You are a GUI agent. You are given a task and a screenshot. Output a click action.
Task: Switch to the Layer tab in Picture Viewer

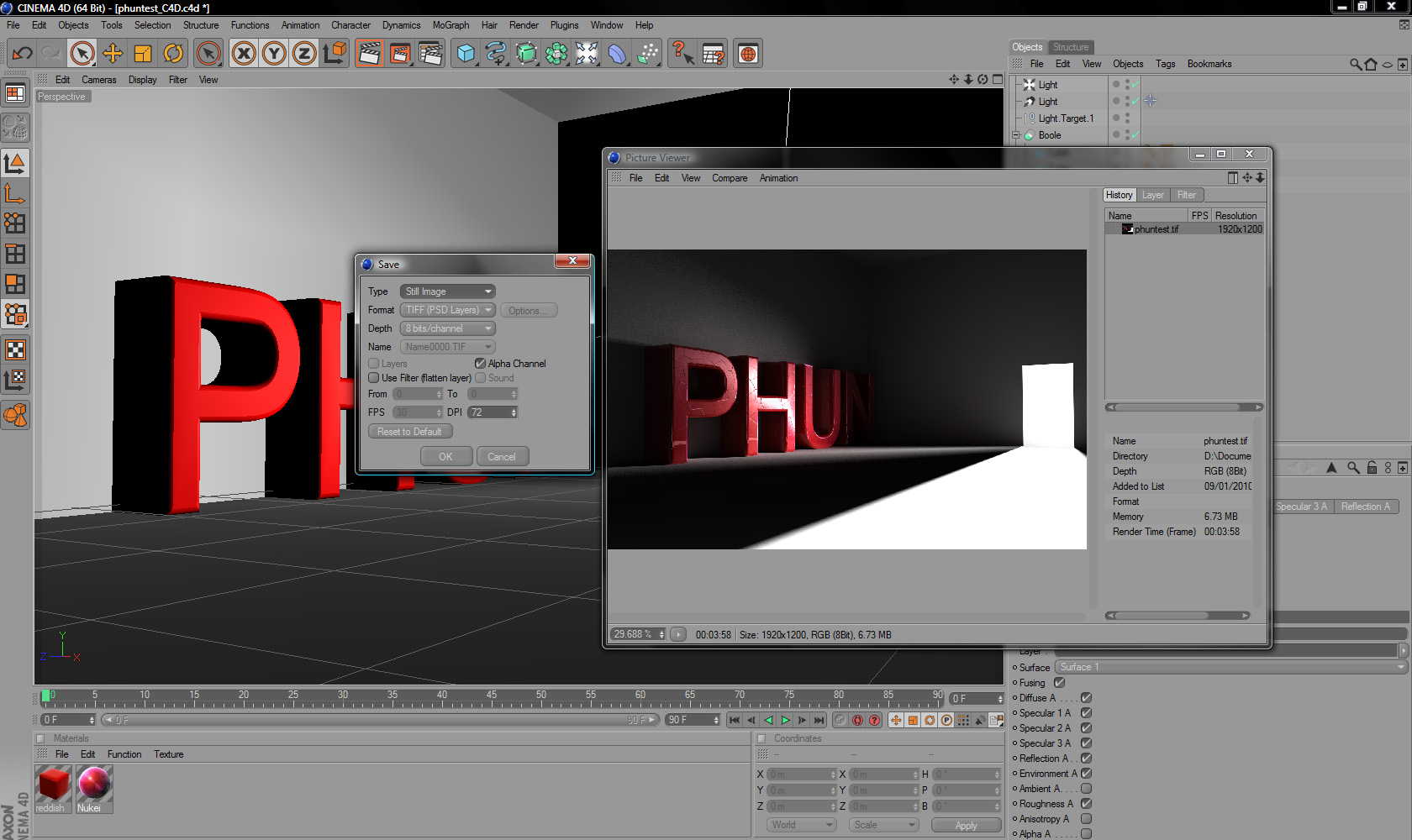coord(1153,195)
